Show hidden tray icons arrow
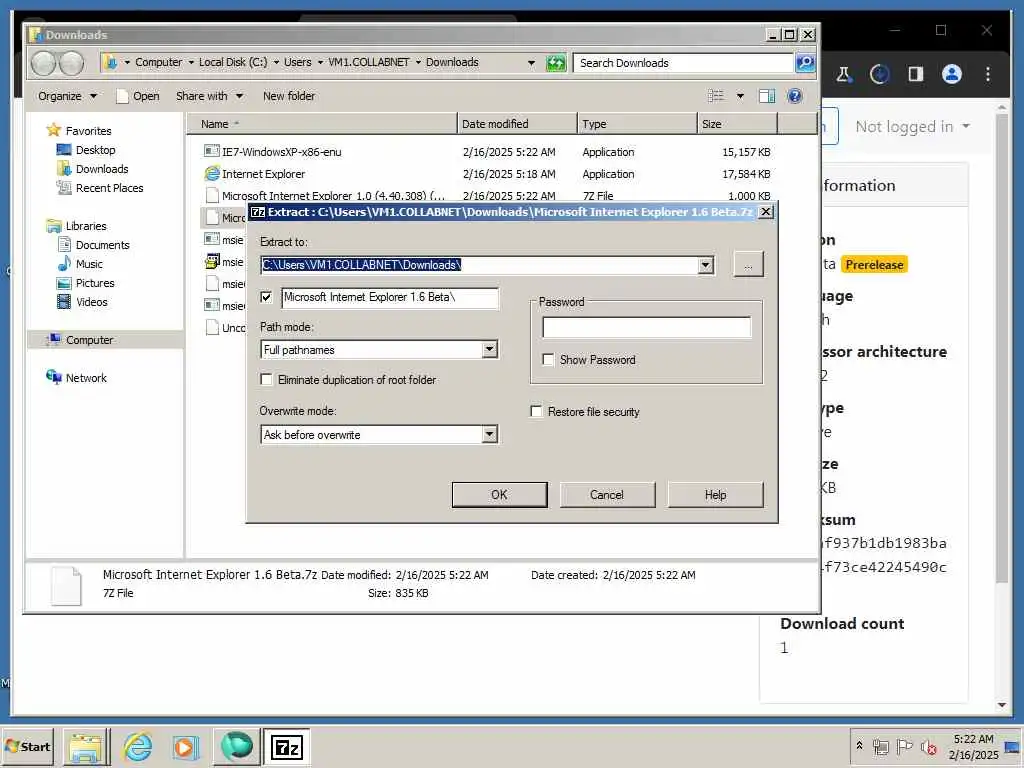This screenshot has width=1024, height=768. [x=859, y=745]
